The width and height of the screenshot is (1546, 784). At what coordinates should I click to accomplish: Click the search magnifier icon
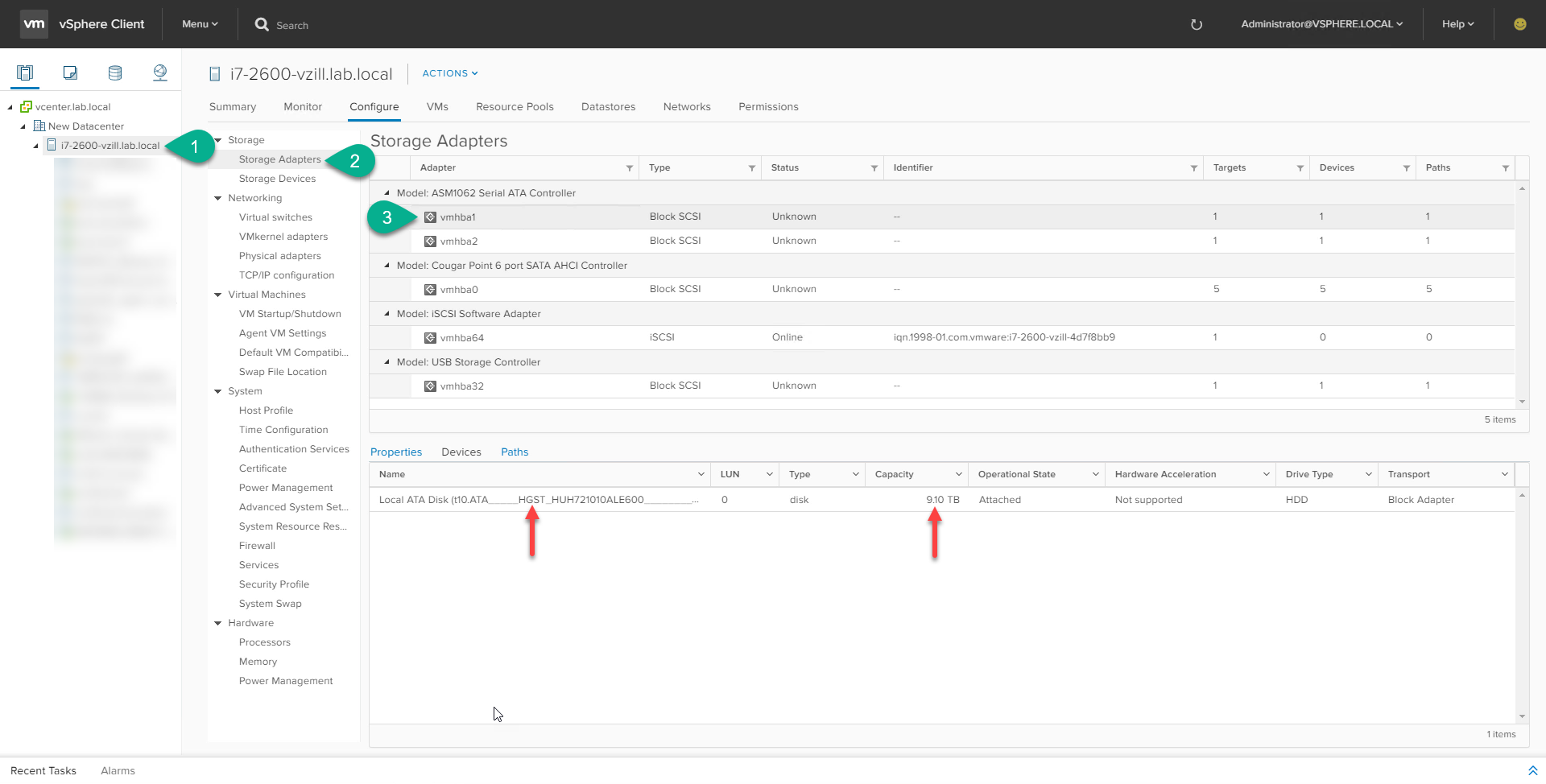(262, 24)
